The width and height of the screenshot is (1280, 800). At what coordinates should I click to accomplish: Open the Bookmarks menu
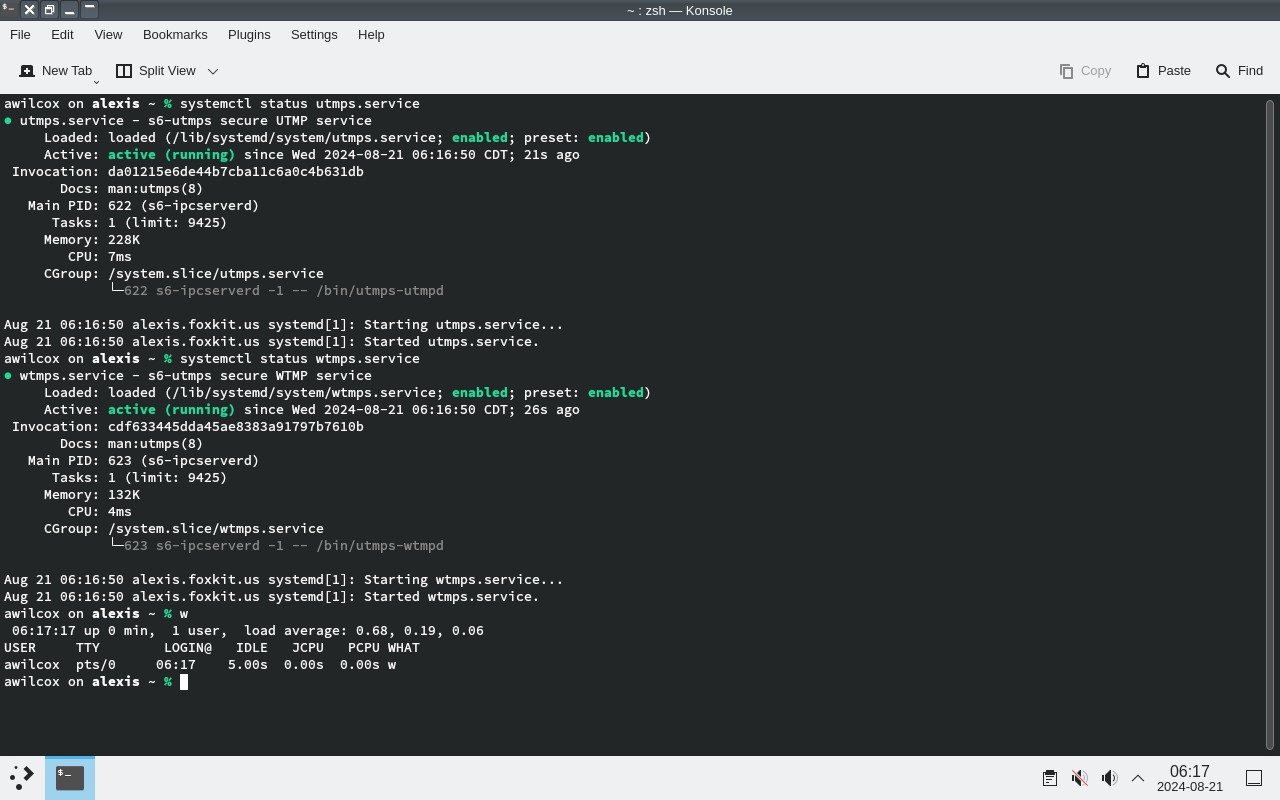pos(175,34)
